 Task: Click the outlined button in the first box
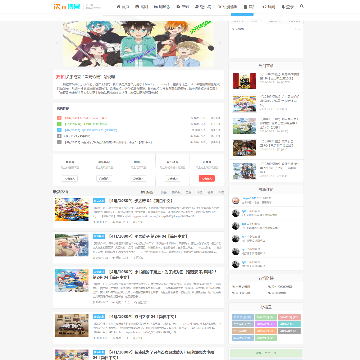click(70, 179)
